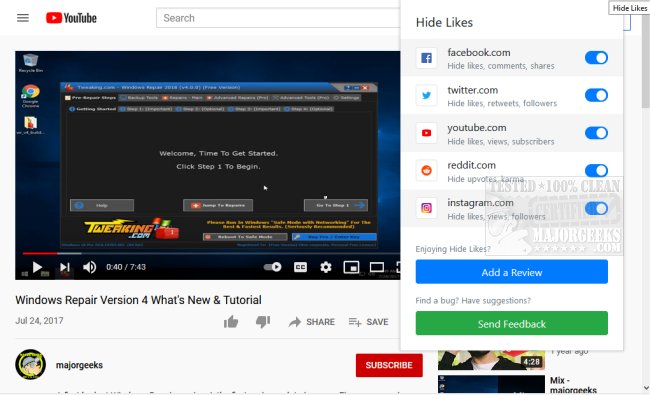Mute the video volume speaker icon
650x395 pixels.
tap(90, 267)
